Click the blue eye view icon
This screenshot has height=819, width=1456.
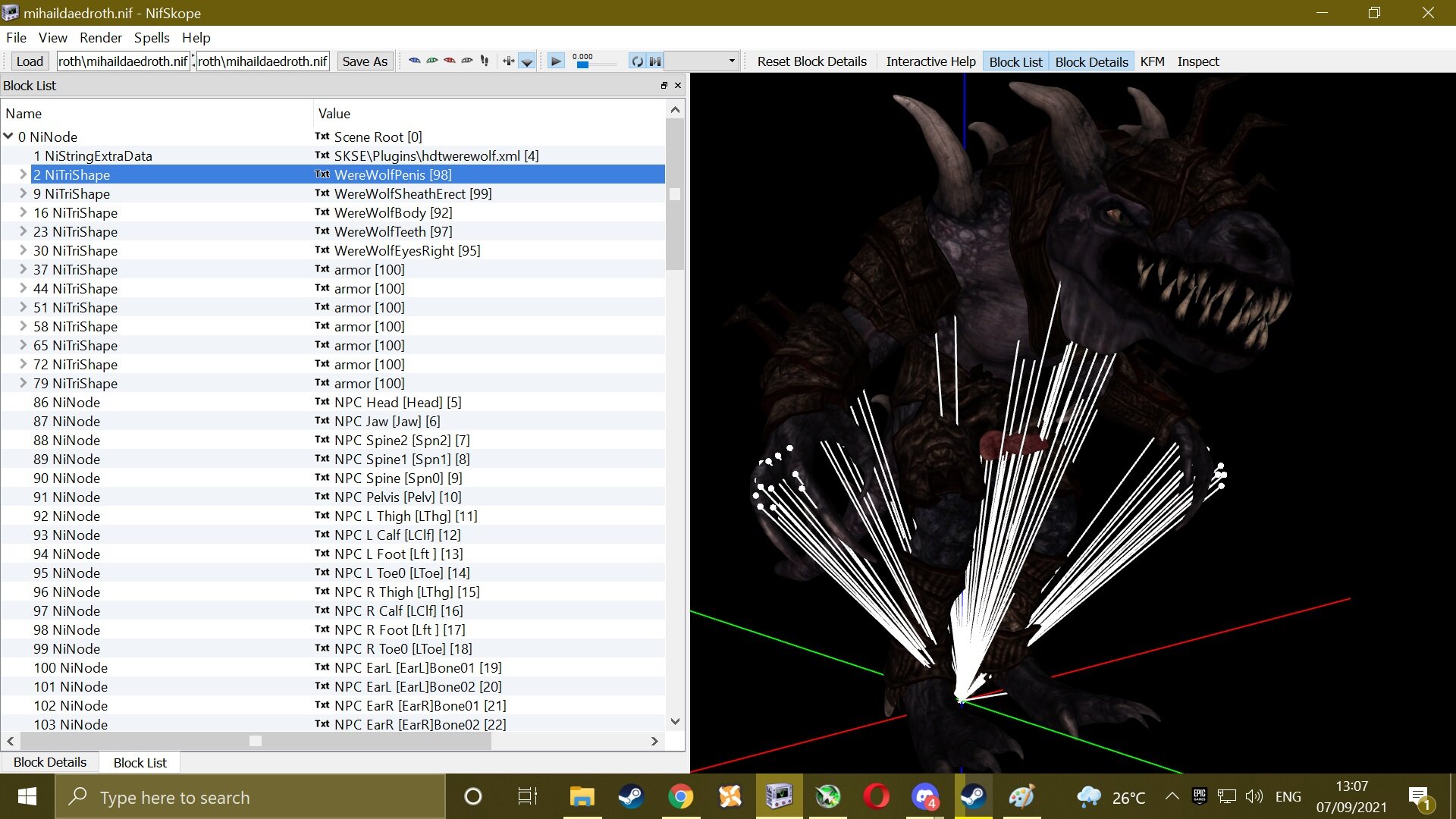coord(415,61)
